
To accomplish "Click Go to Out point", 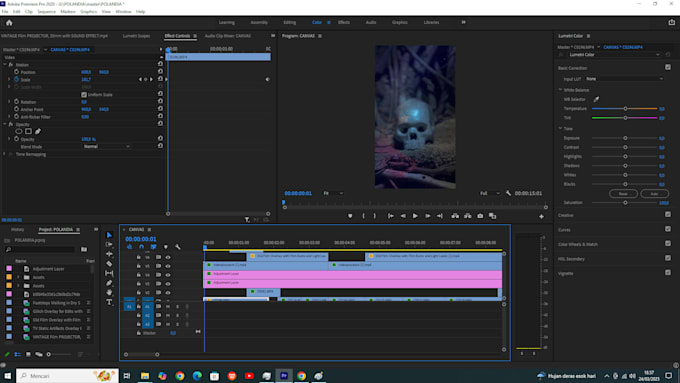I will click(440, 216).
